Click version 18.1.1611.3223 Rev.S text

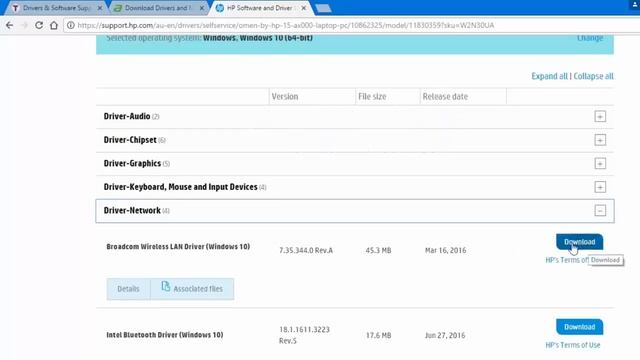click(304, 335)
